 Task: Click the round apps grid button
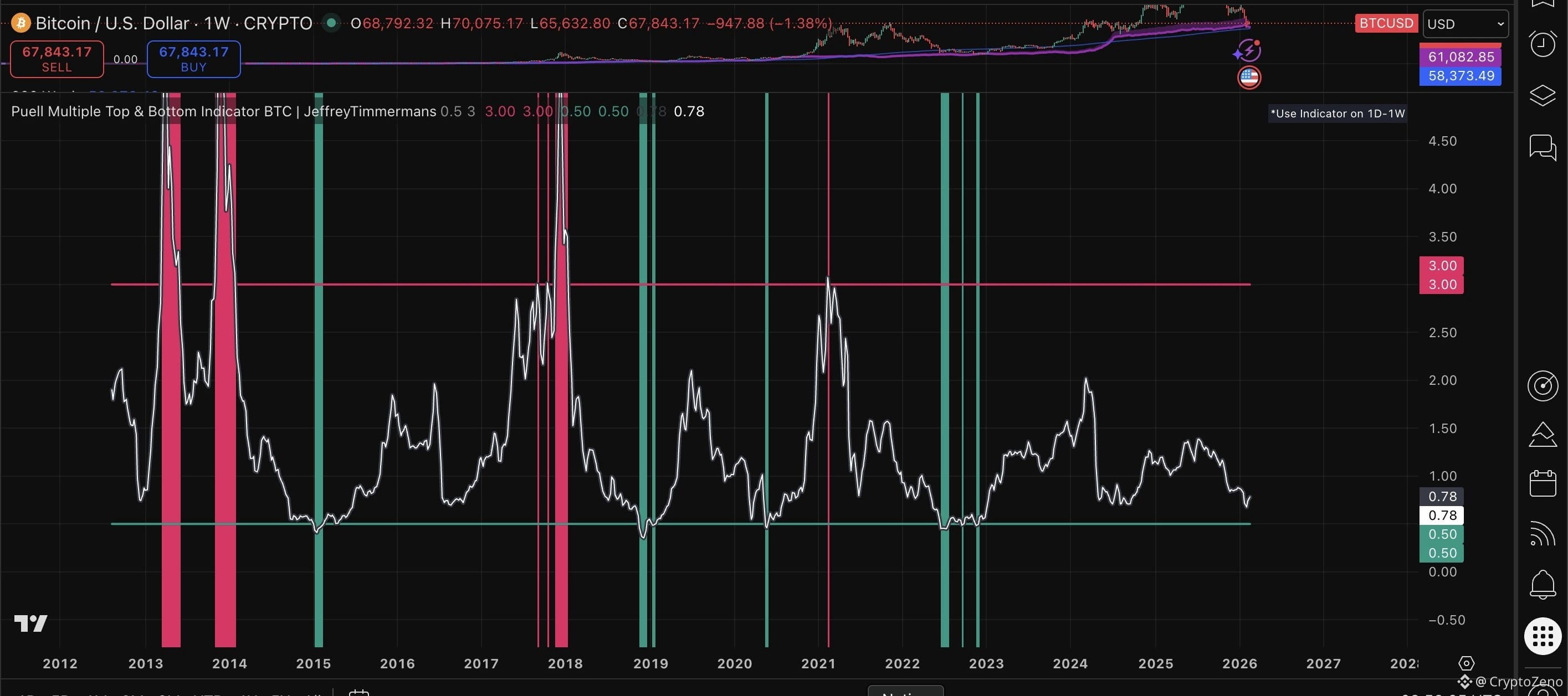(x=1542, y=636)
